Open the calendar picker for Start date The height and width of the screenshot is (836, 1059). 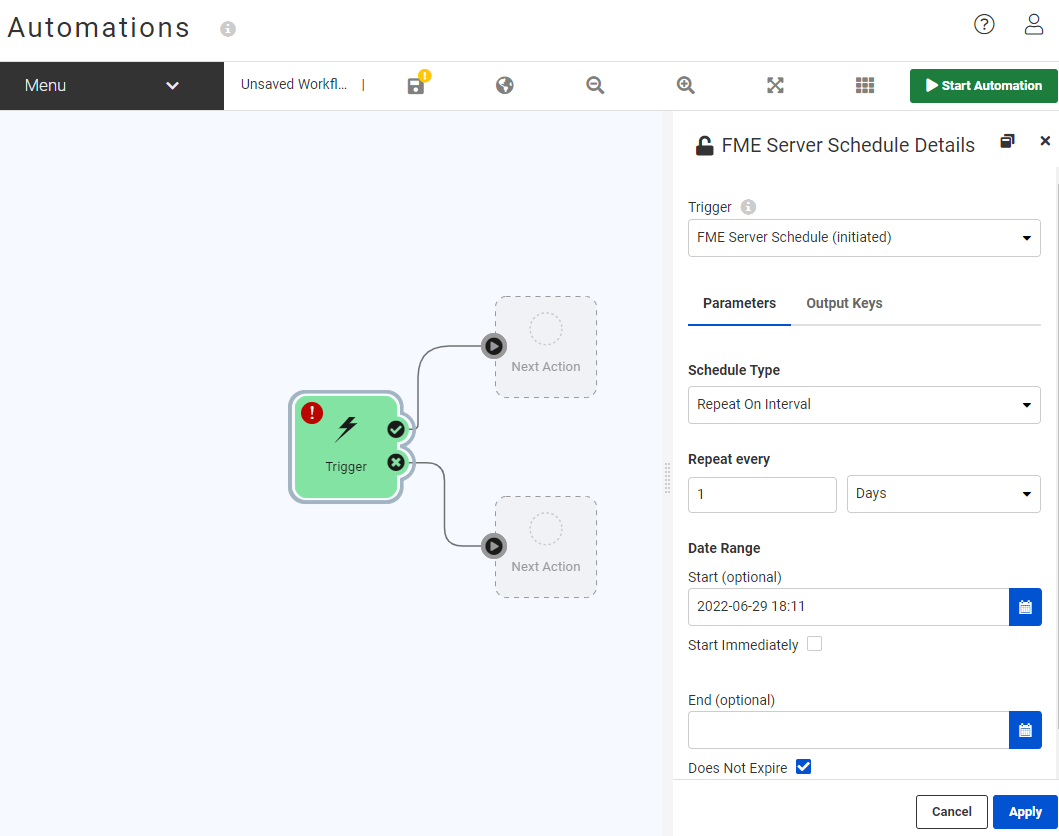pos(1025,607)
